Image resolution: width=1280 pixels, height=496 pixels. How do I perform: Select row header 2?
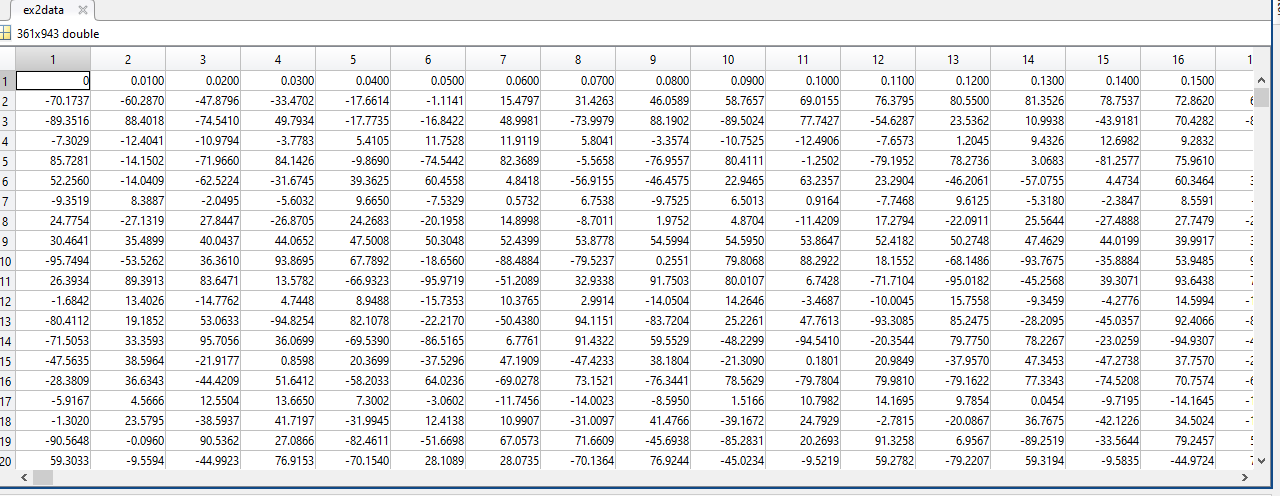click(x=8, y=101)
